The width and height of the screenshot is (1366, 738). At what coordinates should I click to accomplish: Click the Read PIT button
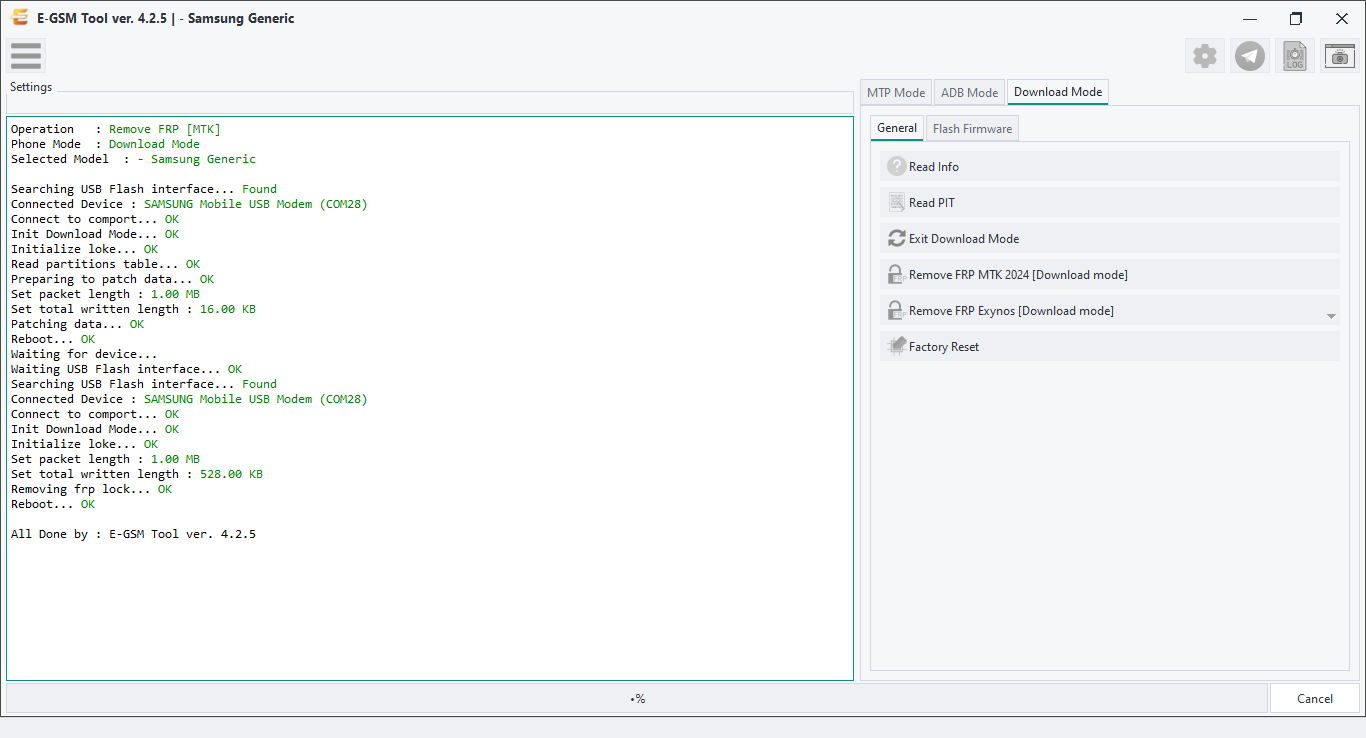(1110, 203)
